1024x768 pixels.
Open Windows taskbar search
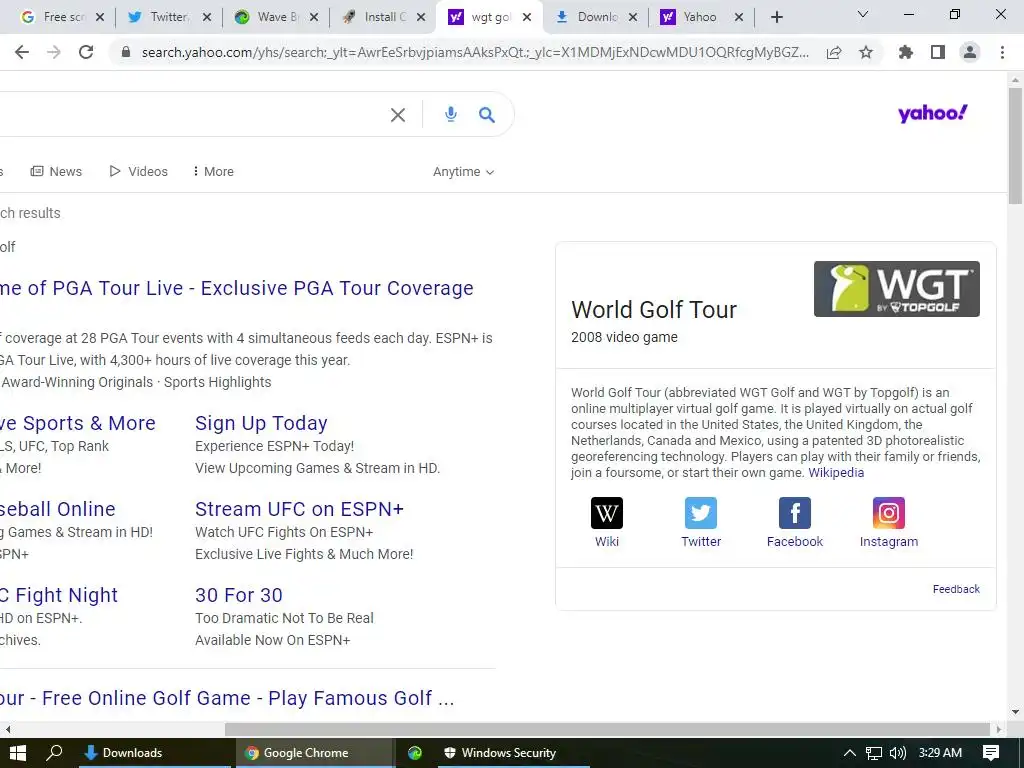54,753
